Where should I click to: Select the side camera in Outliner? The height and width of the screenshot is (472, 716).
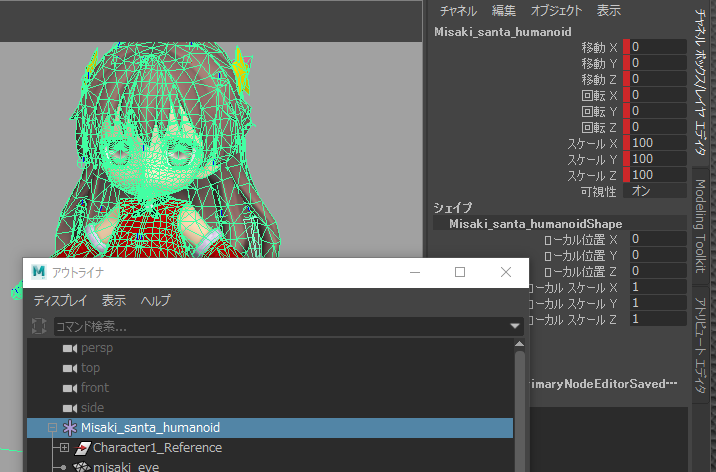click(x=92, y=408)
